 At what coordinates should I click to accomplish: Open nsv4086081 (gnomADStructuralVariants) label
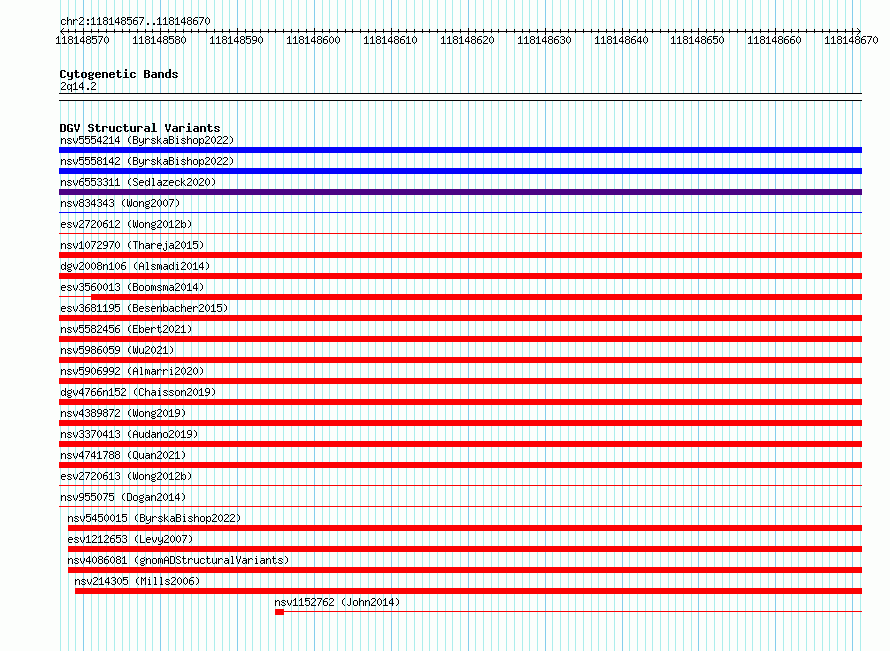[178, 560]
